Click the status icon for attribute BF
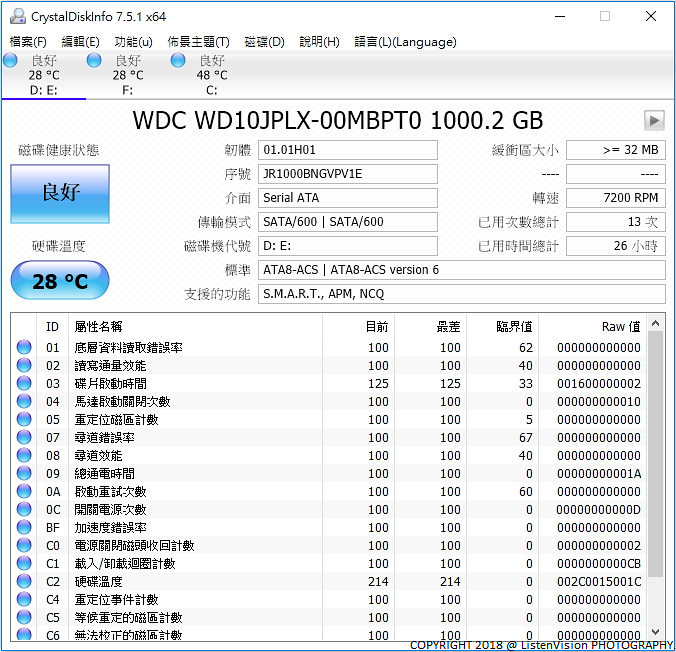This screenshot has width=676, height=652. pyautogui.click(x=24, y=527)
